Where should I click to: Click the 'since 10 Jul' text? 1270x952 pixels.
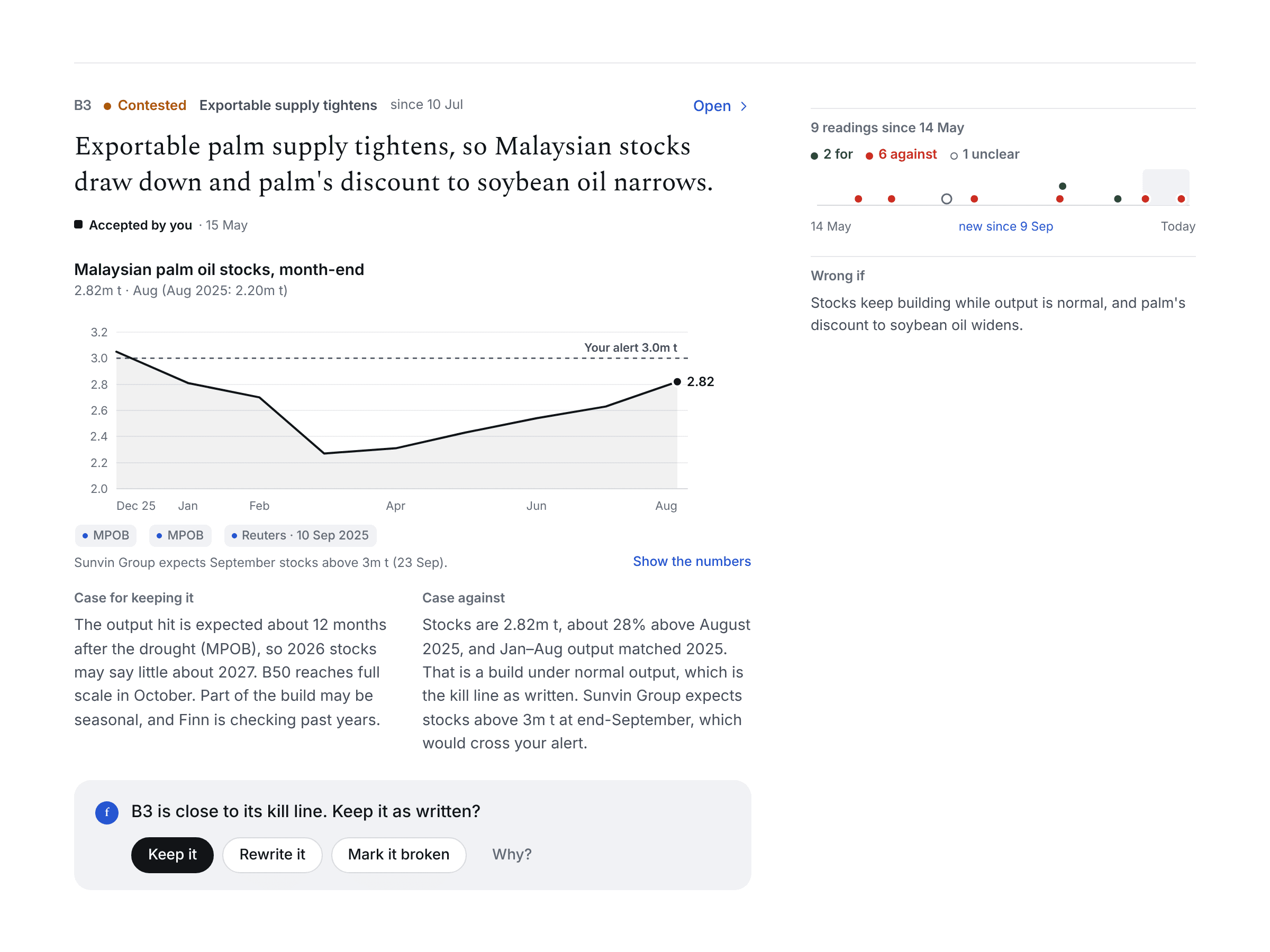[x=427, y=104]
